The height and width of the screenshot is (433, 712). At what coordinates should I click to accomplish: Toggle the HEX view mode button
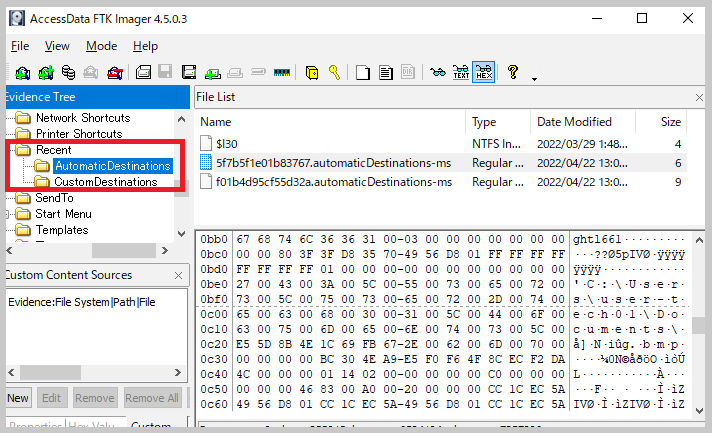coord(484,72)
